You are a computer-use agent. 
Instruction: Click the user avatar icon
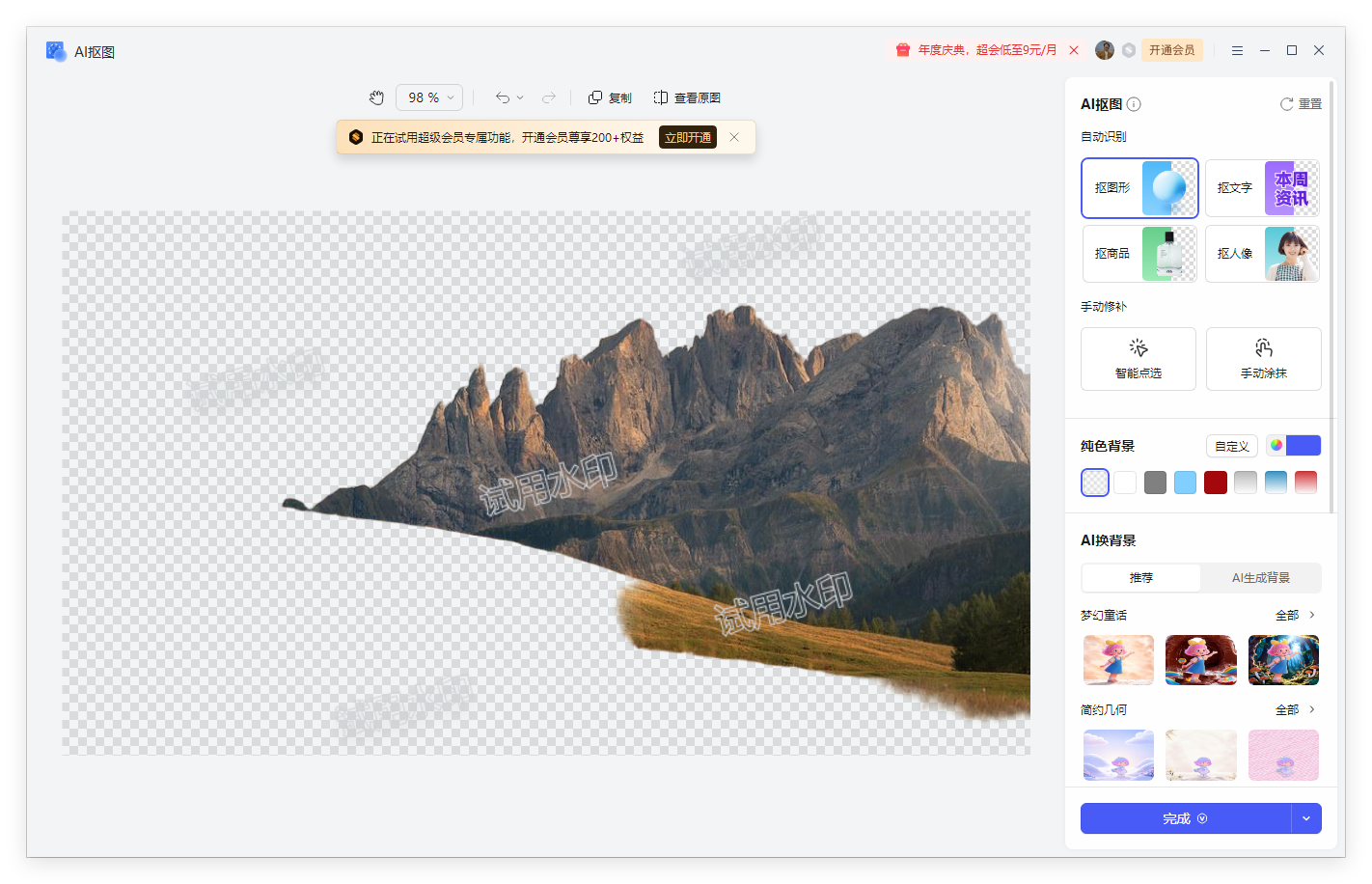coord(1105,50)
